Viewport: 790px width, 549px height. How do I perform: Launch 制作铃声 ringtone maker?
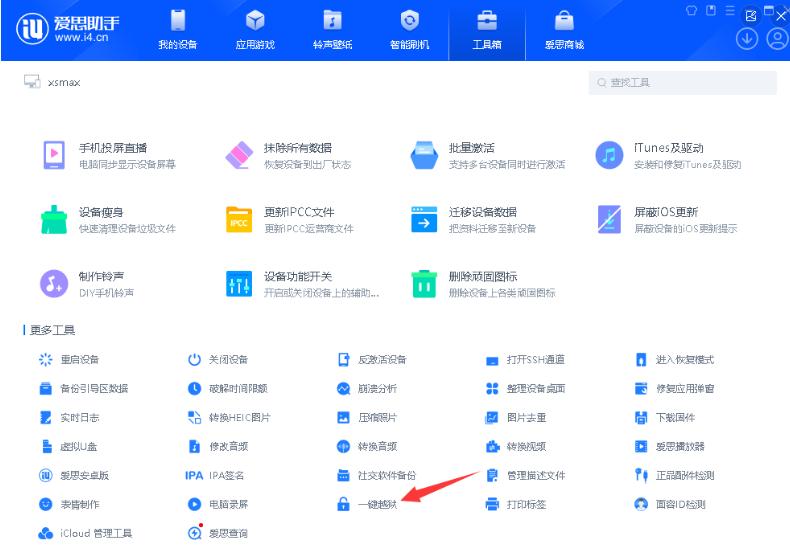(x=88, y=284)
